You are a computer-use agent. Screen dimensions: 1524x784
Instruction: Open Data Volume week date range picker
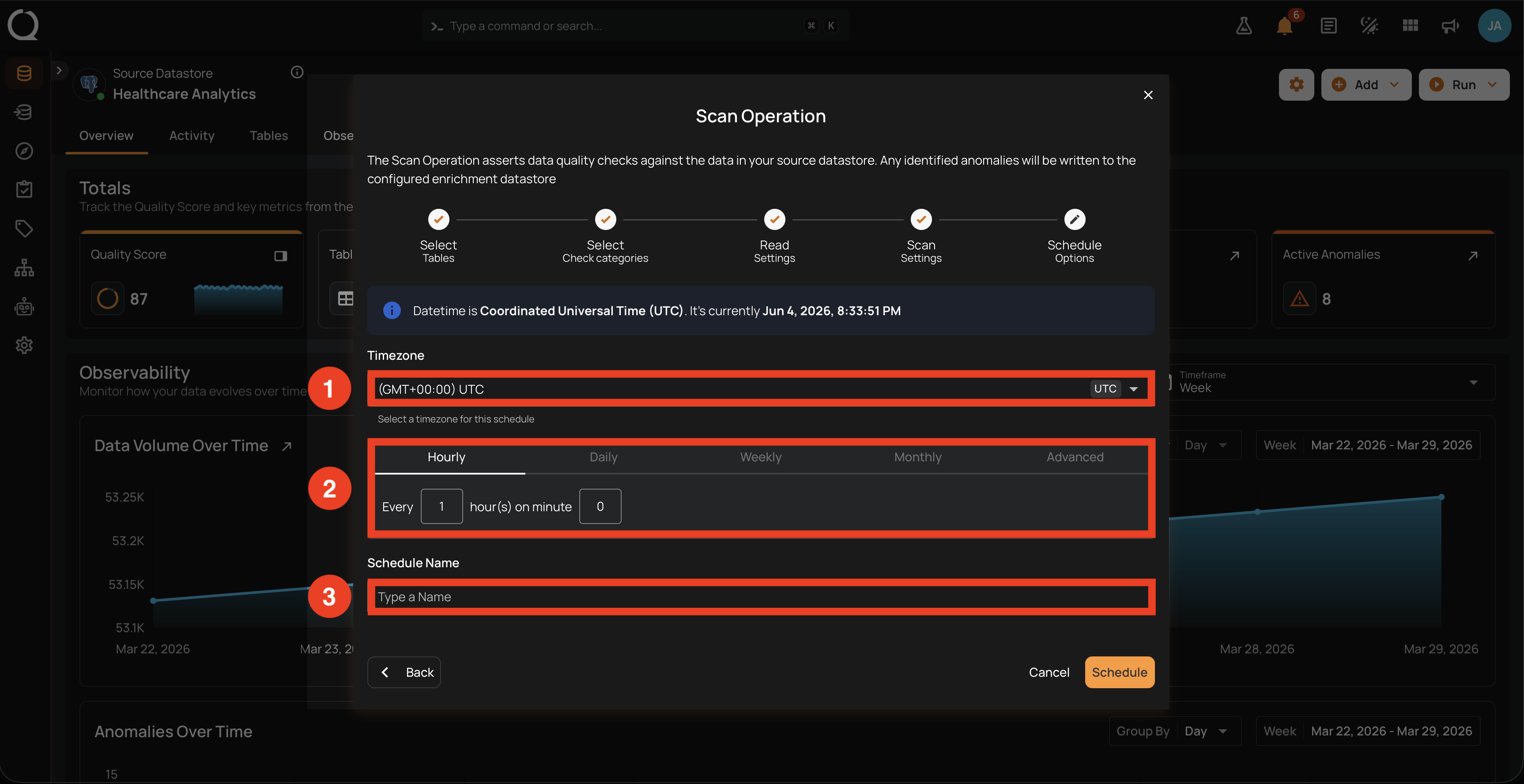point(1368,445)
